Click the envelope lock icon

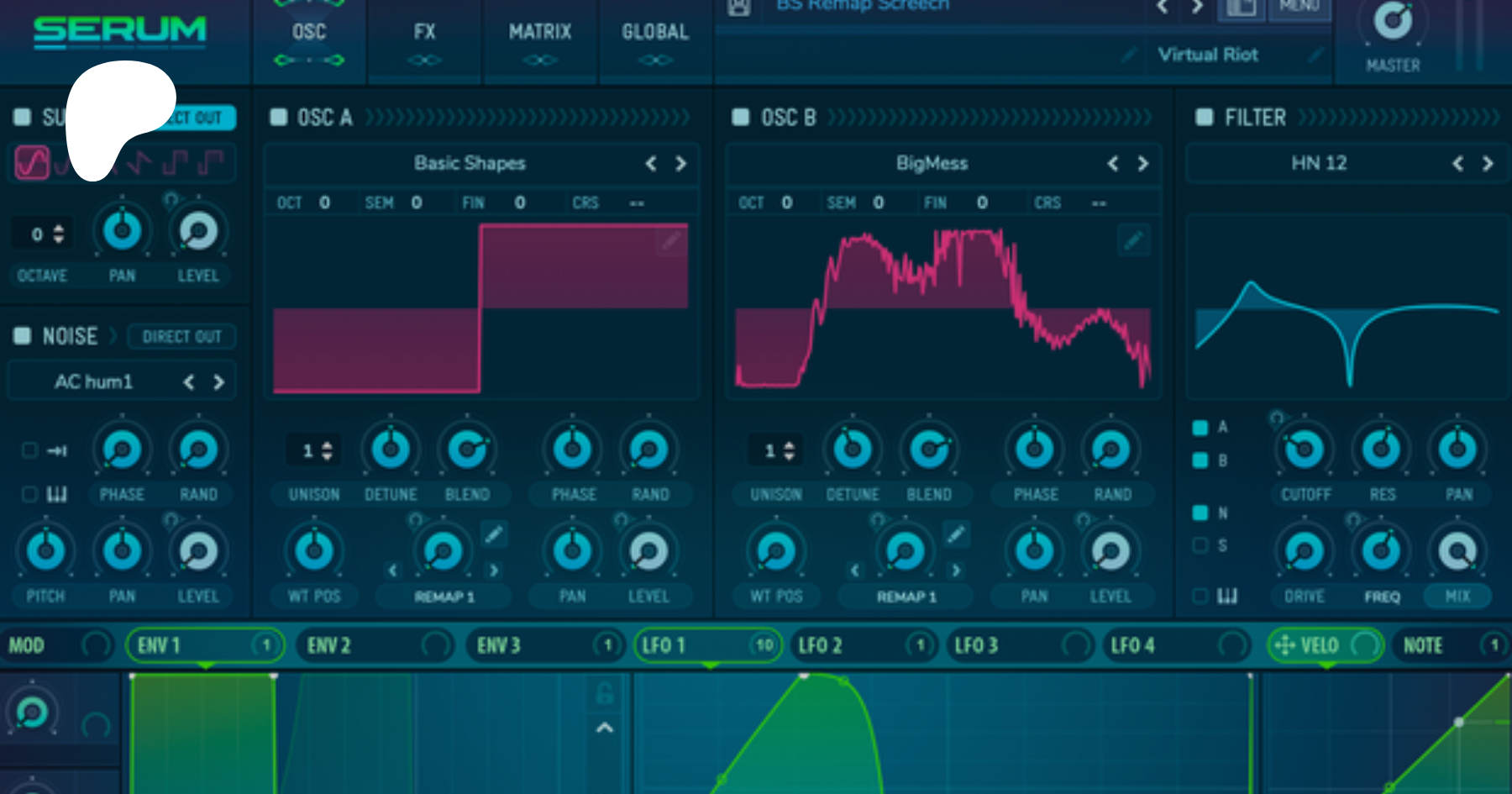coord(604,693)
